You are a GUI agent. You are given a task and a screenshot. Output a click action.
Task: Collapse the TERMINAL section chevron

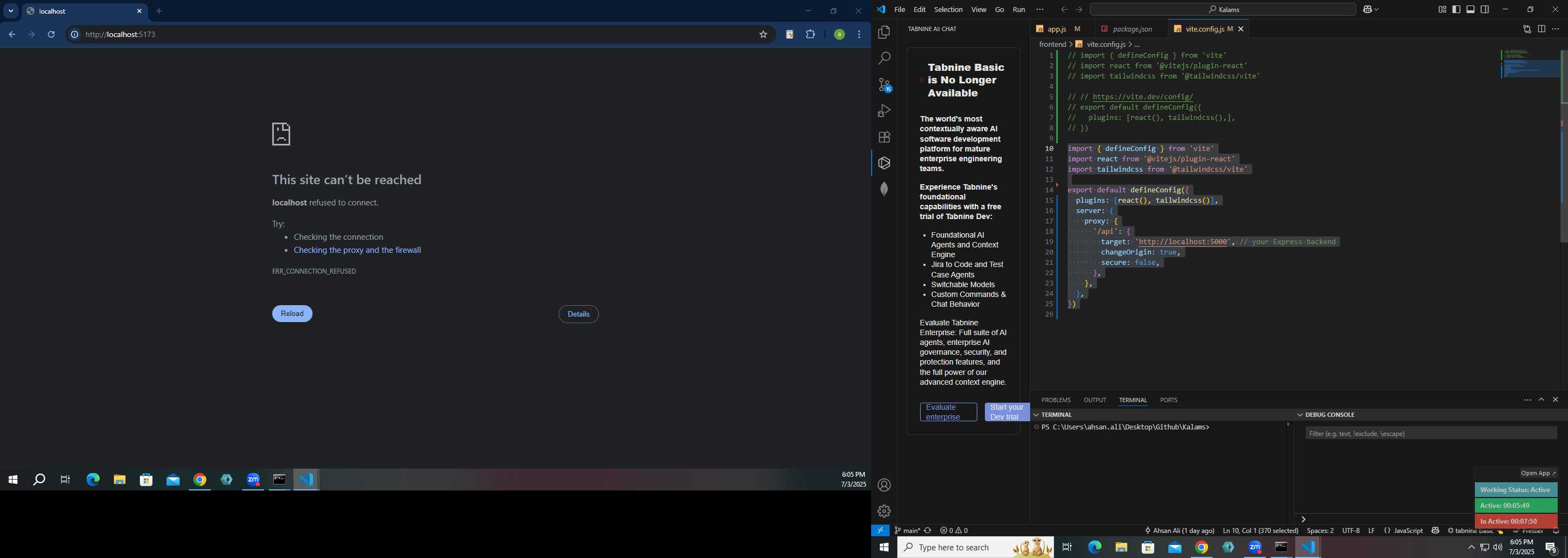click(x=1037, y=415)
